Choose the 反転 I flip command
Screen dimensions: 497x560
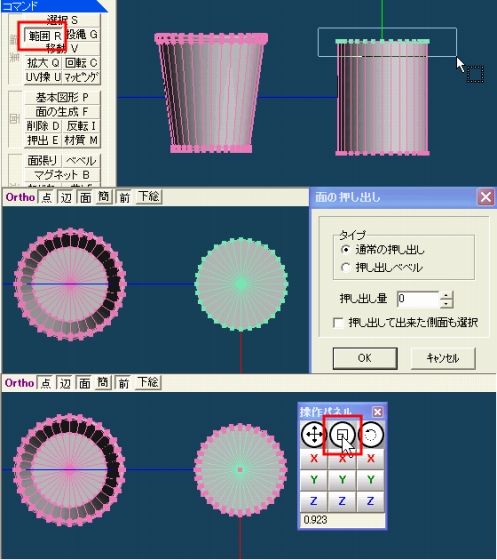pyautogui.click(x=81, y=126)
